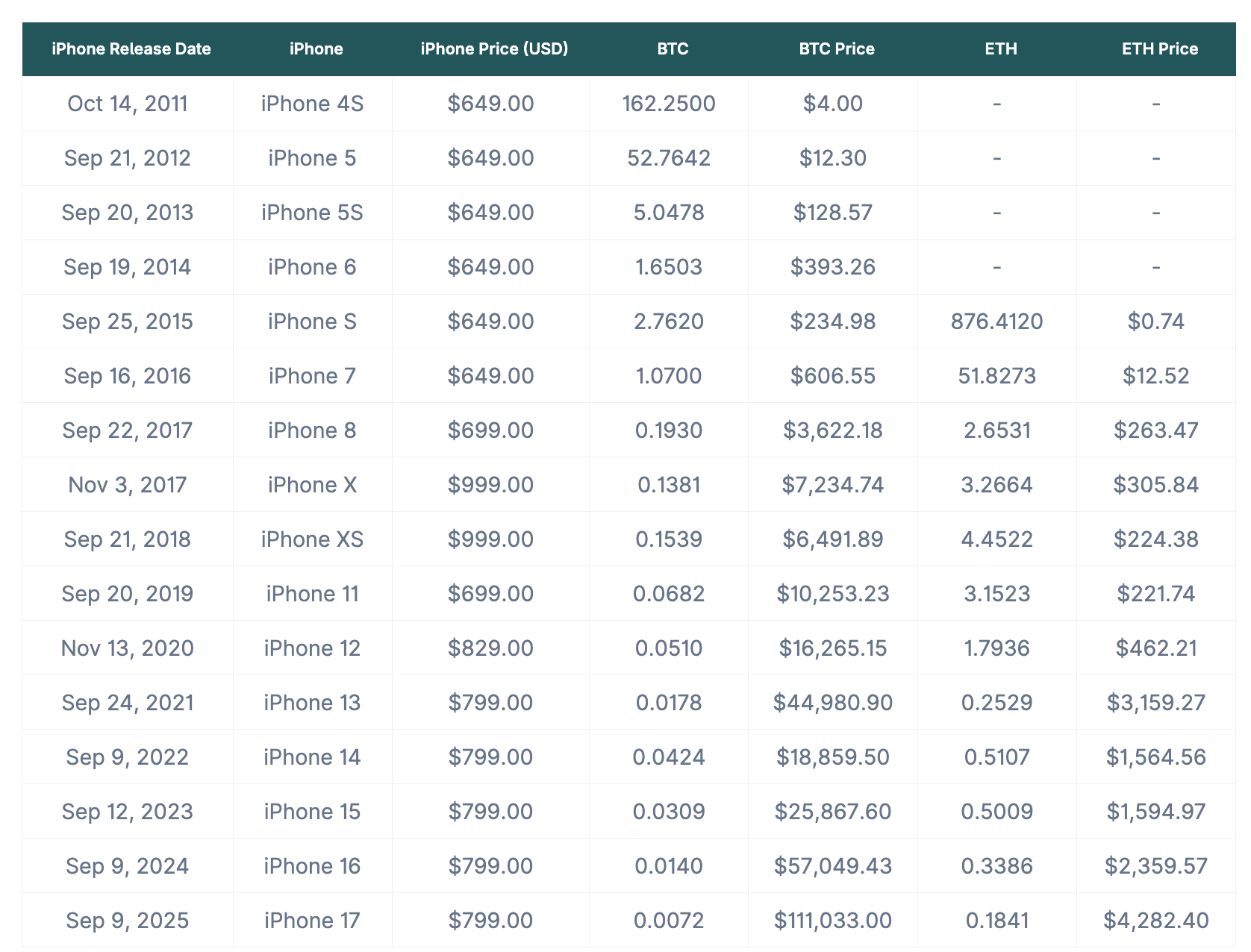Screen dimensions: 1251x952
Task: Click the 162.2500 BTC value
Action: (669, 104)
